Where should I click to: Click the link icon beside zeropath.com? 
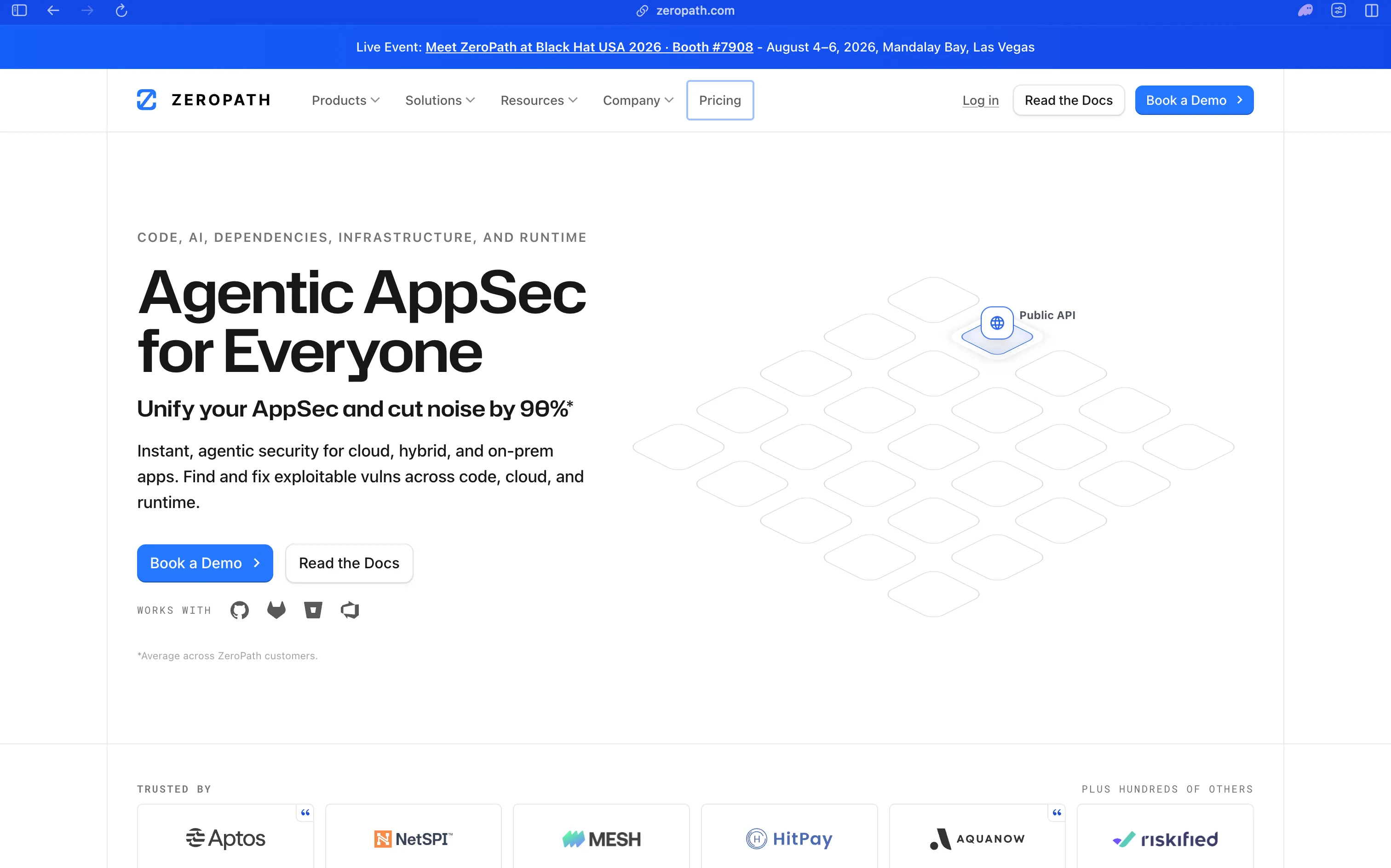tap(642, 11)
